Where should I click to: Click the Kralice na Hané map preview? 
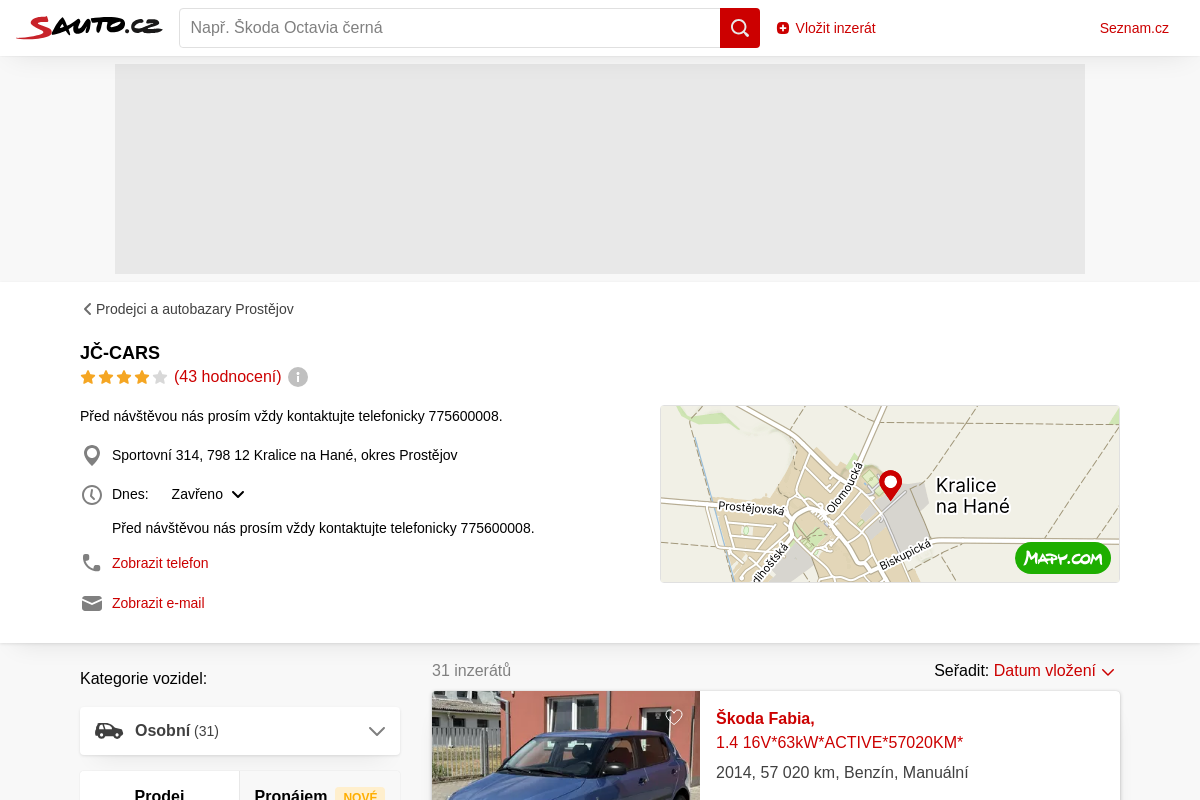890,494
